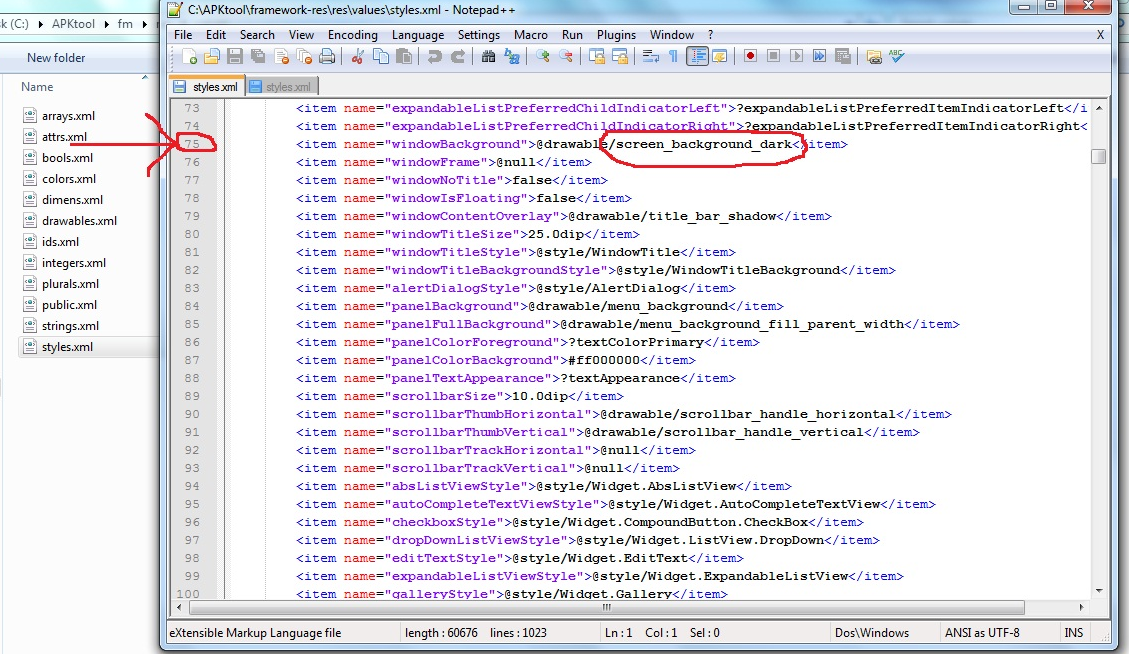
Task: Click the Stop Recording macro icon
Action: (x=773, y=56)
